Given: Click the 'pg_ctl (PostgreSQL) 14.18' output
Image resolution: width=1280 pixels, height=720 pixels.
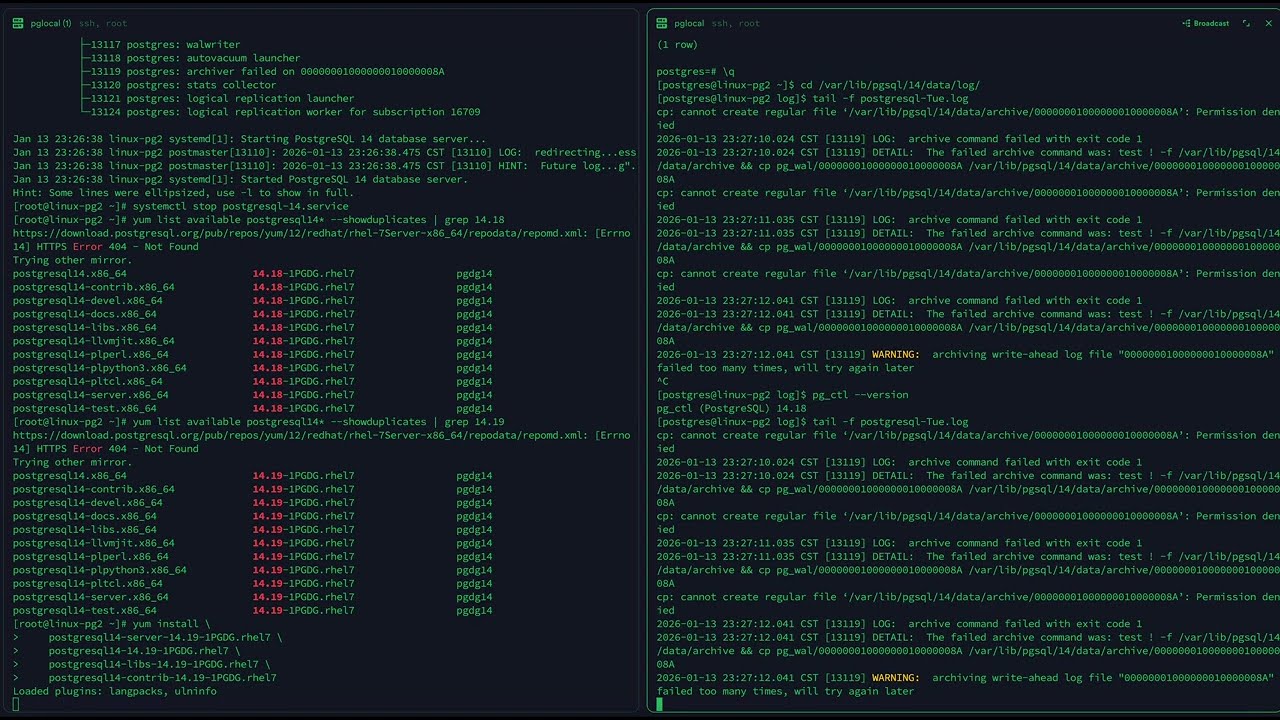Looking at the screenshot, I should point(732,408).
